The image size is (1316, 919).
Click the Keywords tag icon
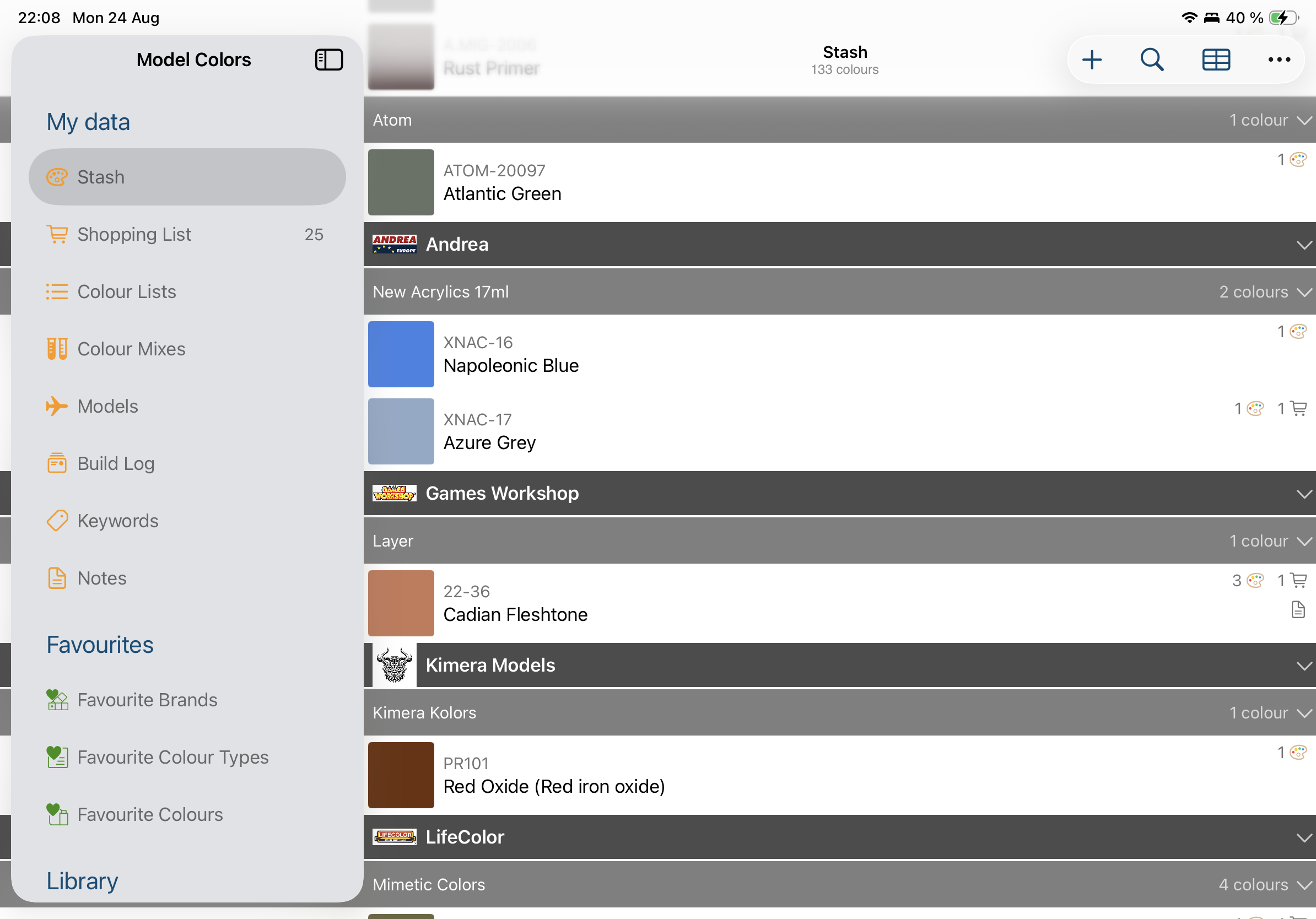click(x=57, y=521)
